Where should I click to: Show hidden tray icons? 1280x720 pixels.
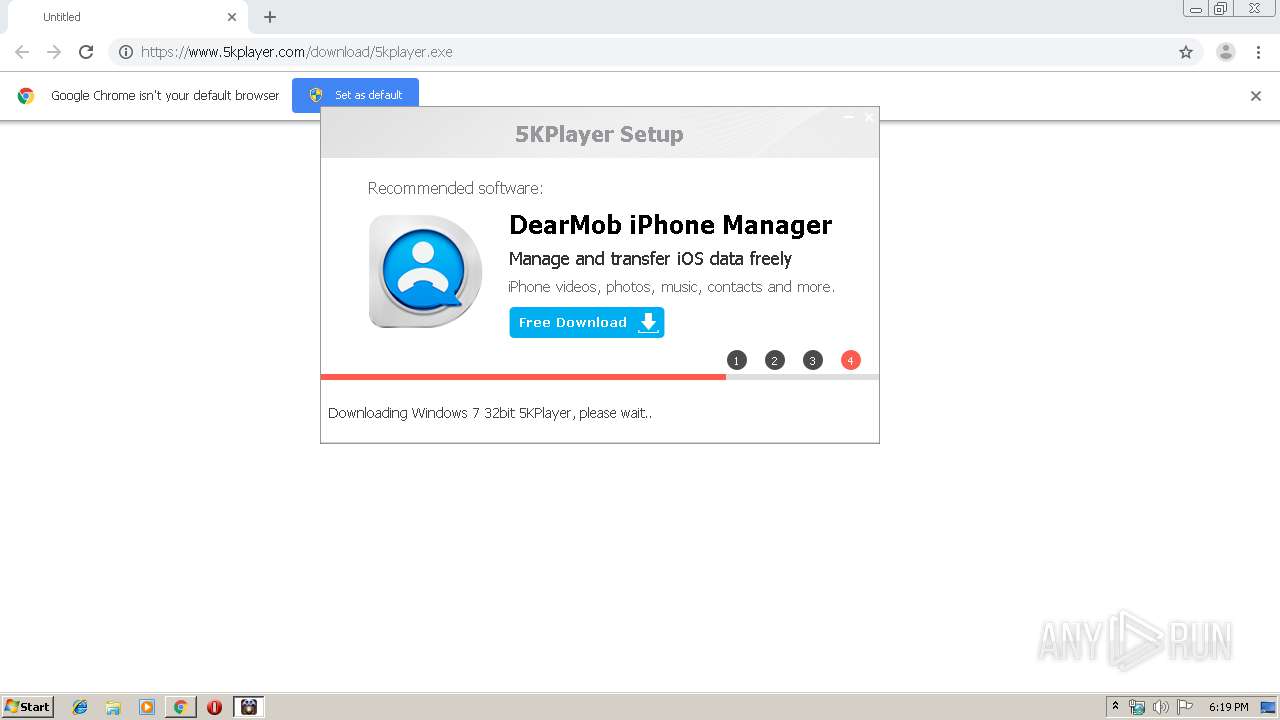pos(1116,707)
